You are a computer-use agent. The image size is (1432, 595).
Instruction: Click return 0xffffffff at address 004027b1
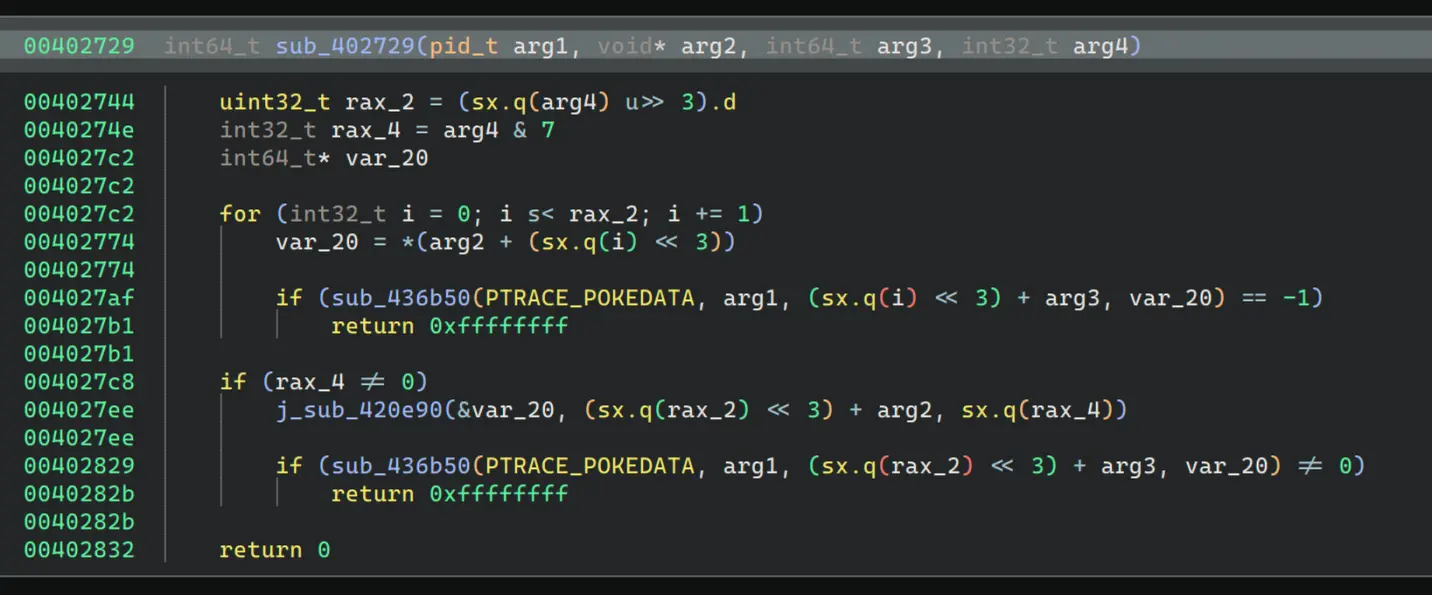(x=449, y=326)
